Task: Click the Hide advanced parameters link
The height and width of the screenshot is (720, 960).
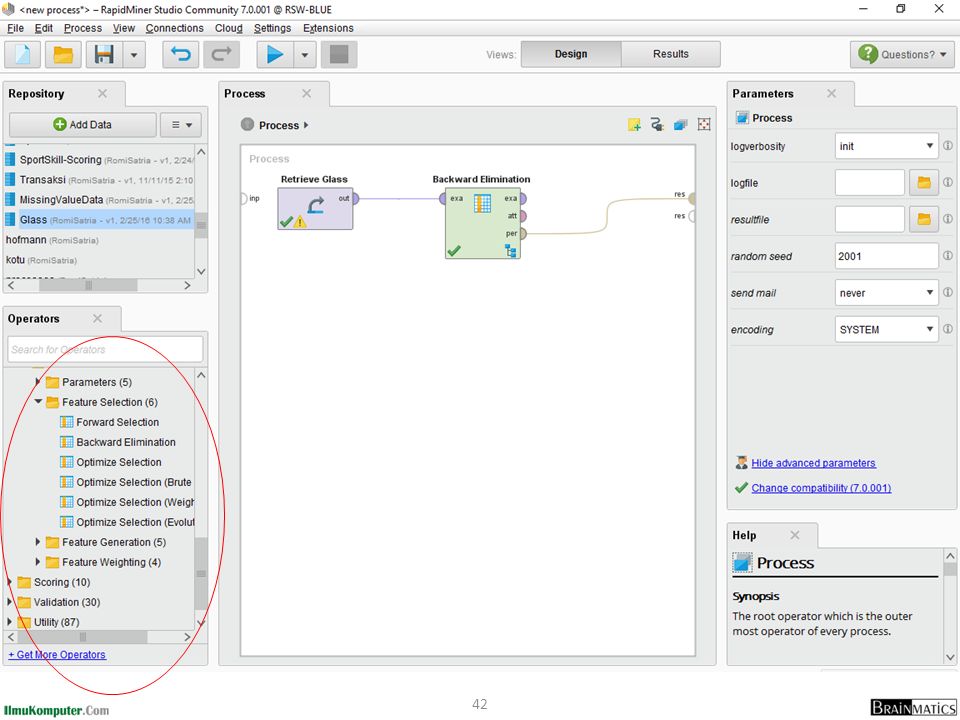Action: tap(813, 463)
